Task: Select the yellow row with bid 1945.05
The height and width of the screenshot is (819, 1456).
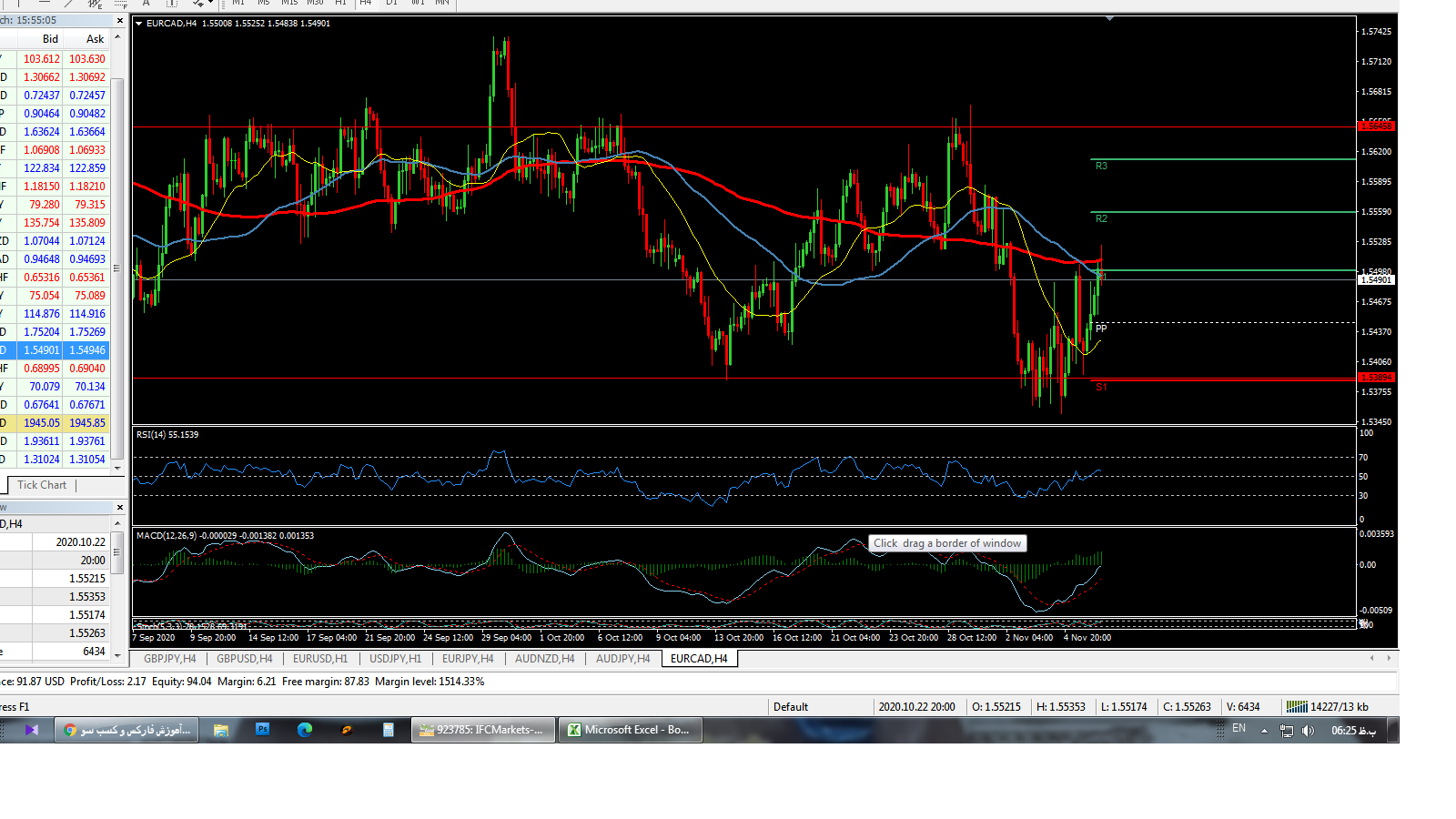Action: pos(55,423)
